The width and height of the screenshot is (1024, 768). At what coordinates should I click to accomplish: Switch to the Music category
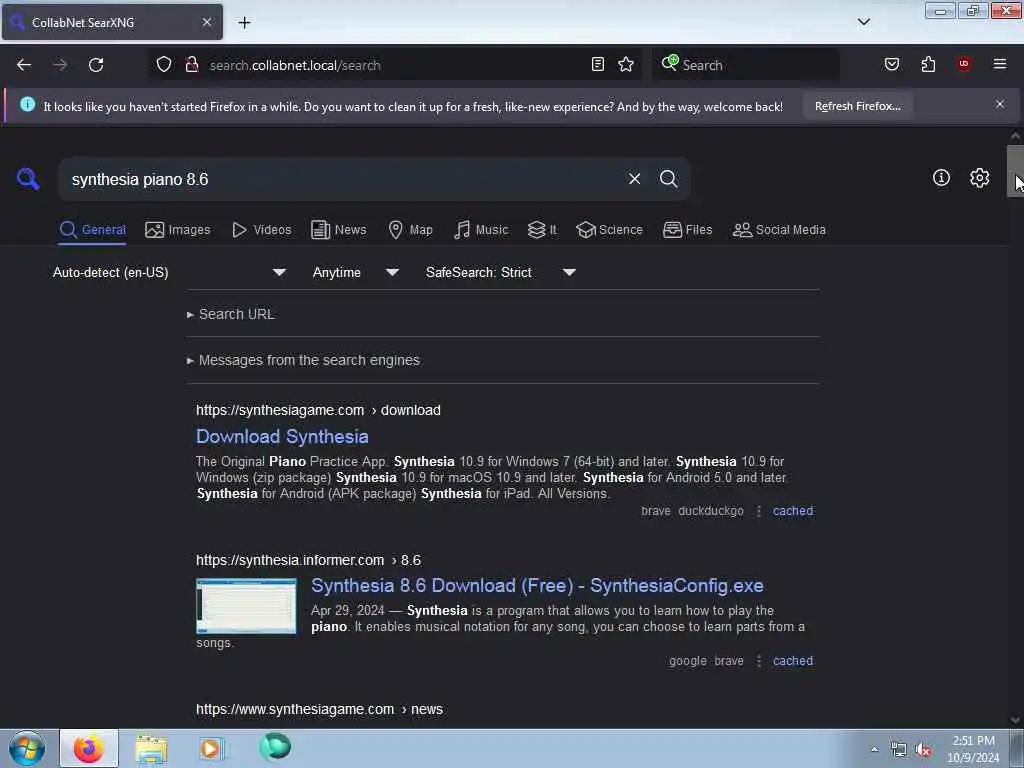[481, 230]
